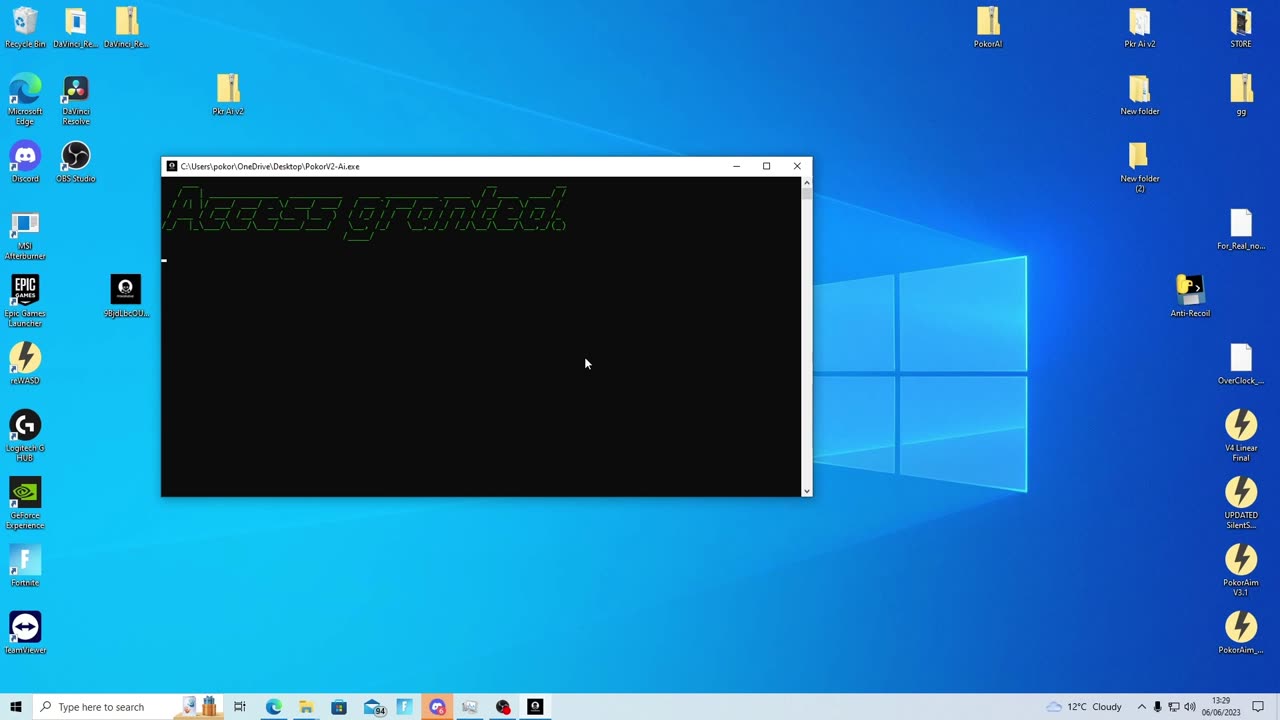
Task: Open the notification action center
Action: click(1258, 707)
